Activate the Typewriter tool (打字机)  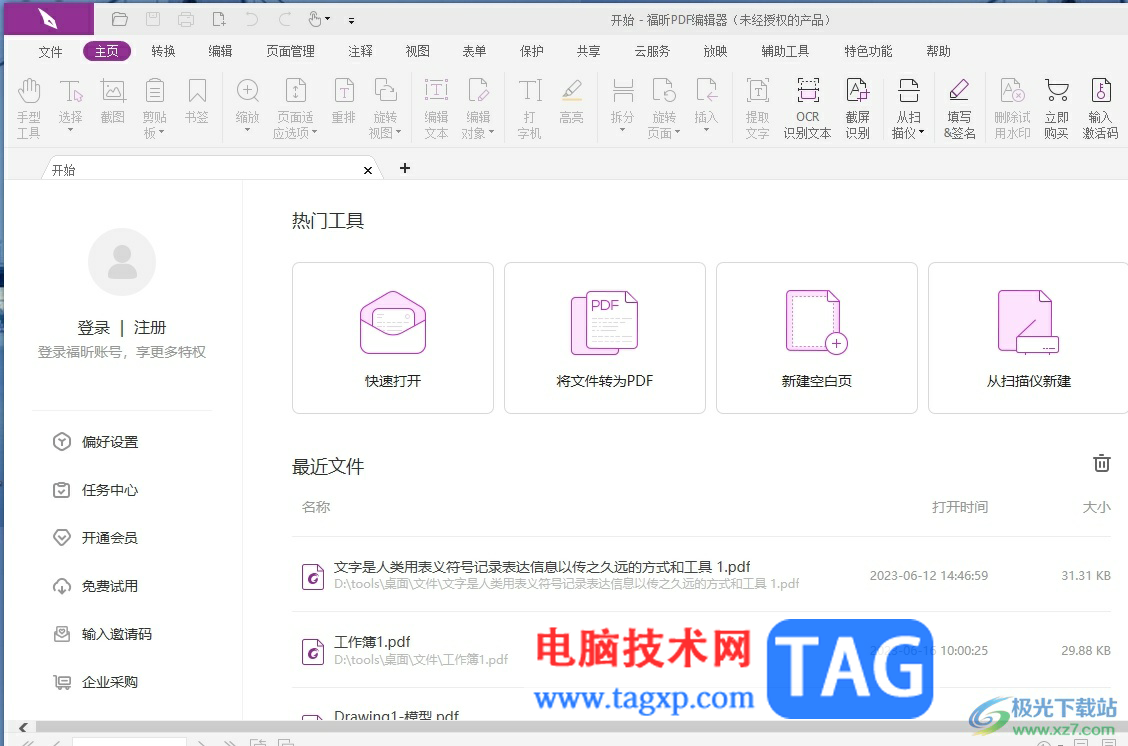pyautogui.click(x=529, y=108)
